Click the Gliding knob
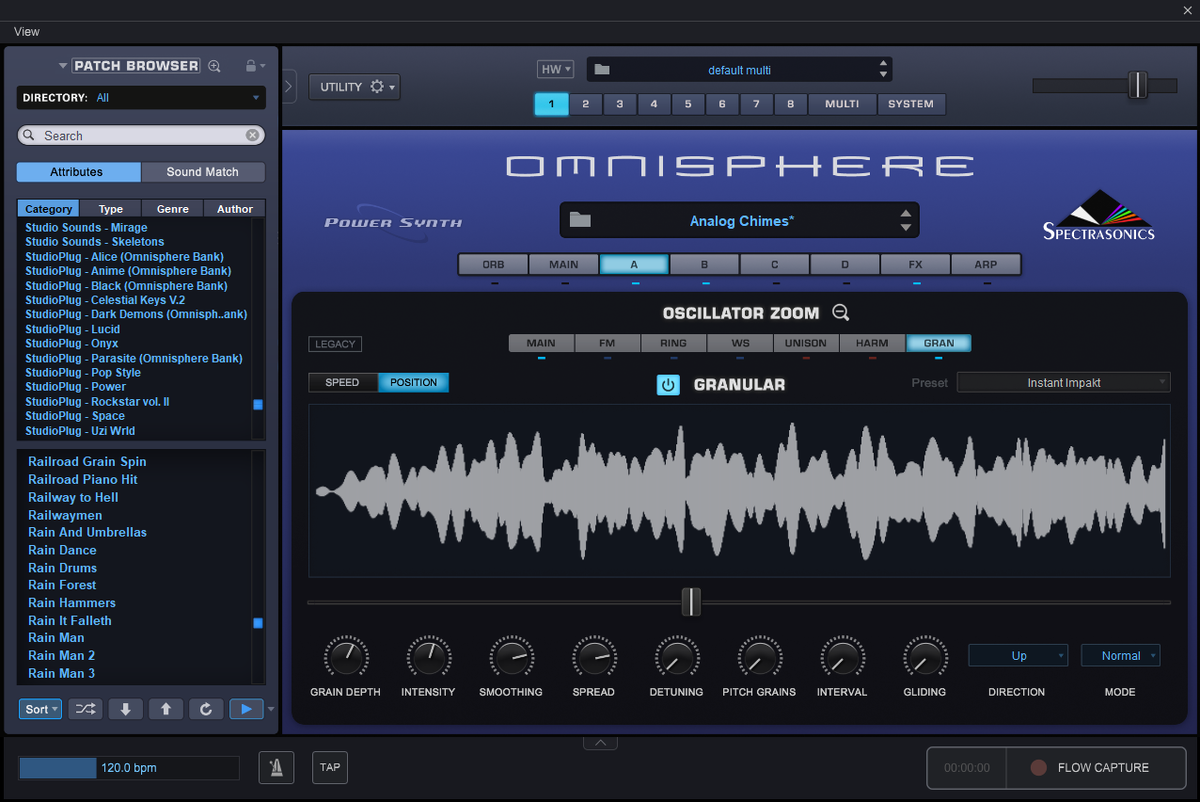This screenshot has height=802, width=1200. click(x=924, y=657)
